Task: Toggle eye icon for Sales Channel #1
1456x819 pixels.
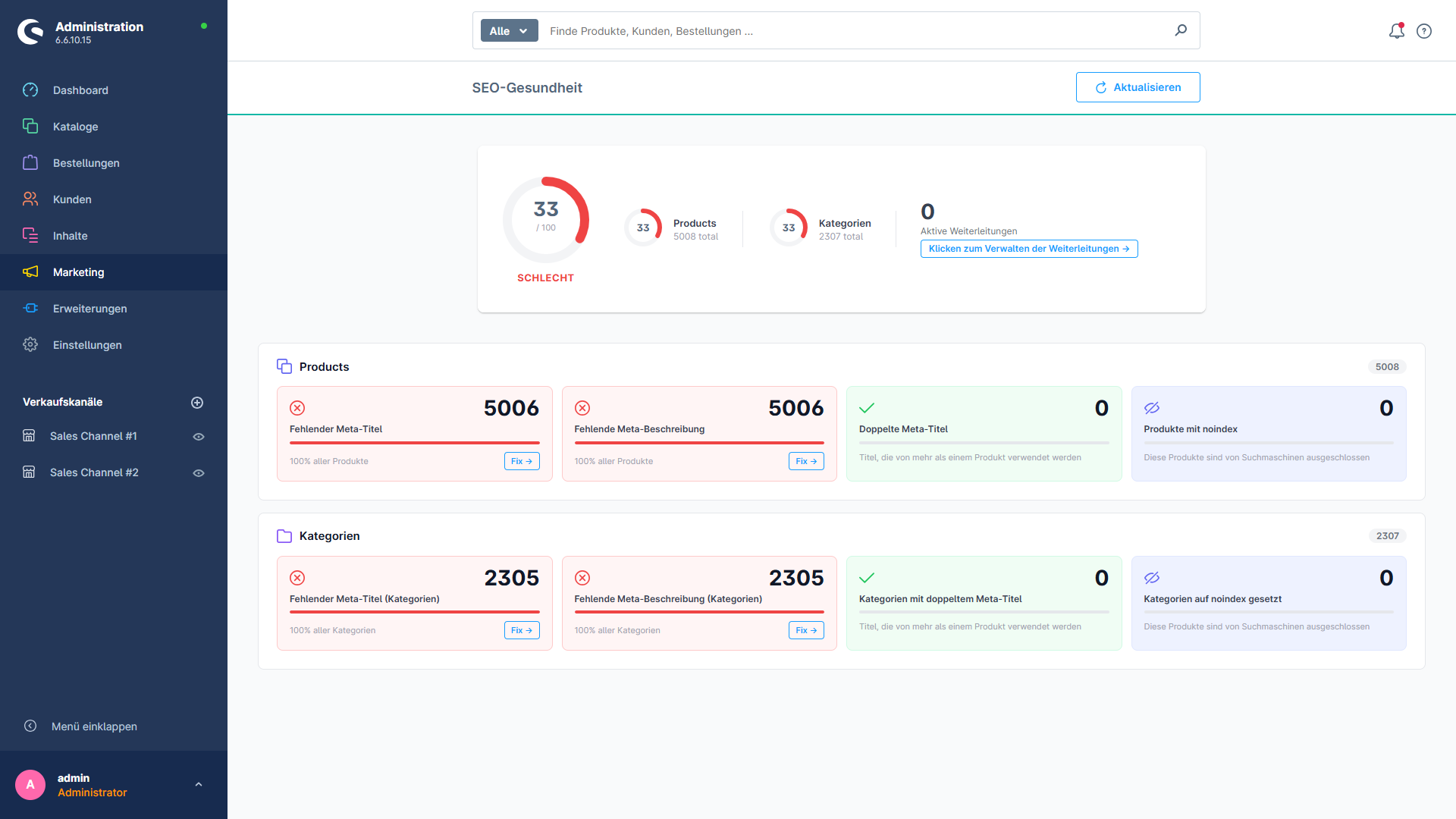Action: [199, 437]
